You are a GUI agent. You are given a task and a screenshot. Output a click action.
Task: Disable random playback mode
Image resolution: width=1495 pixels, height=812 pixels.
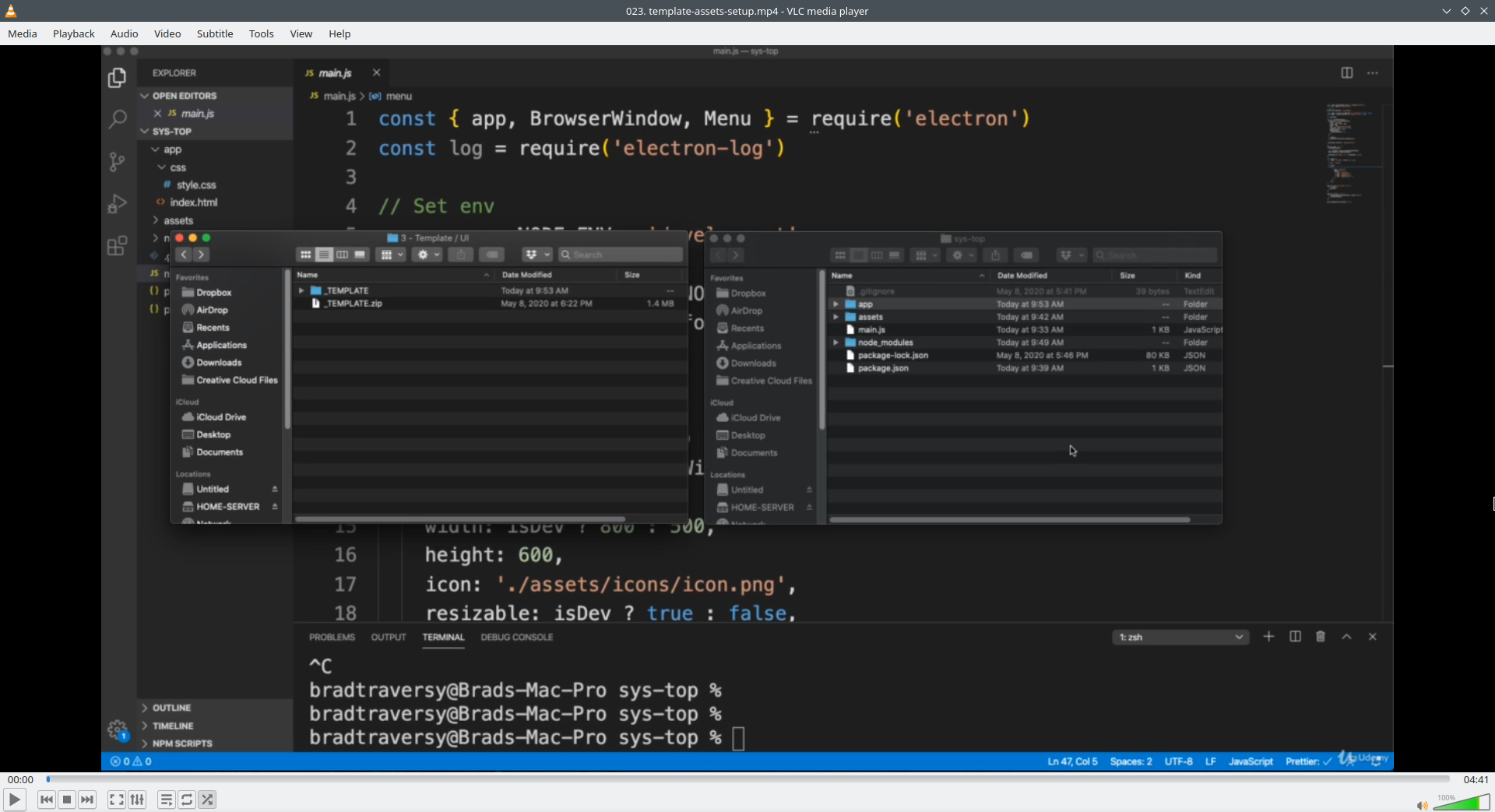click(x=208, y=800)
